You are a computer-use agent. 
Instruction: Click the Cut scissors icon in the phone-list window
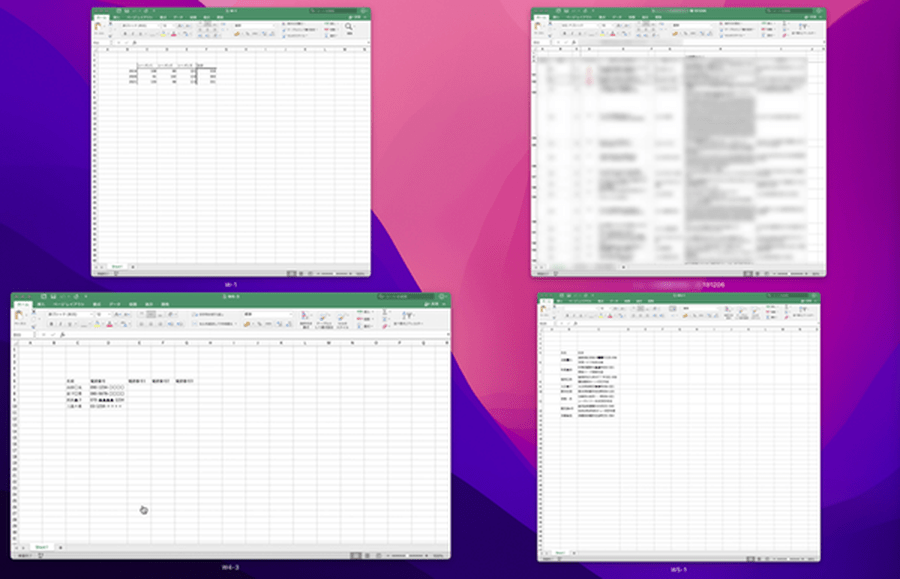tap(33, 312)
